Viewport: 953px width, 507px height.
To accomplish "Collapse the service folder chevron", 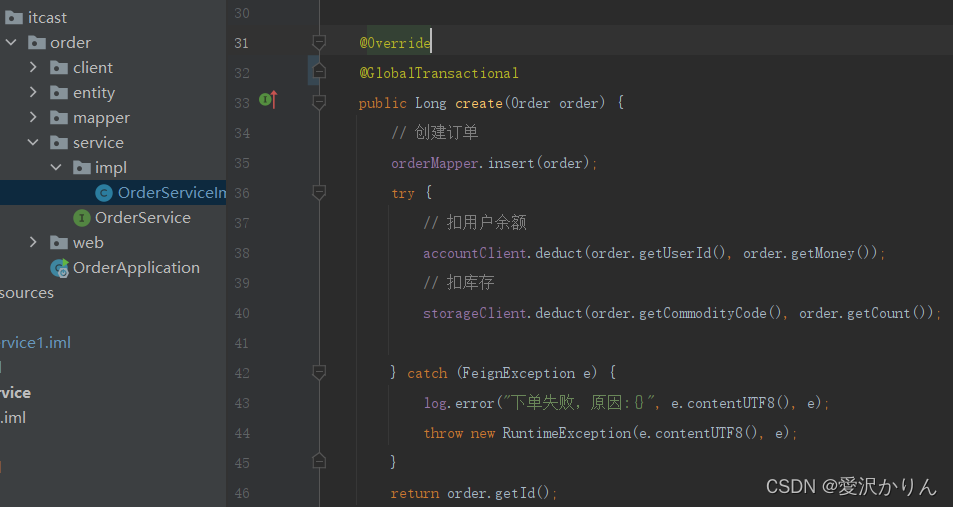I will [33, 142].
